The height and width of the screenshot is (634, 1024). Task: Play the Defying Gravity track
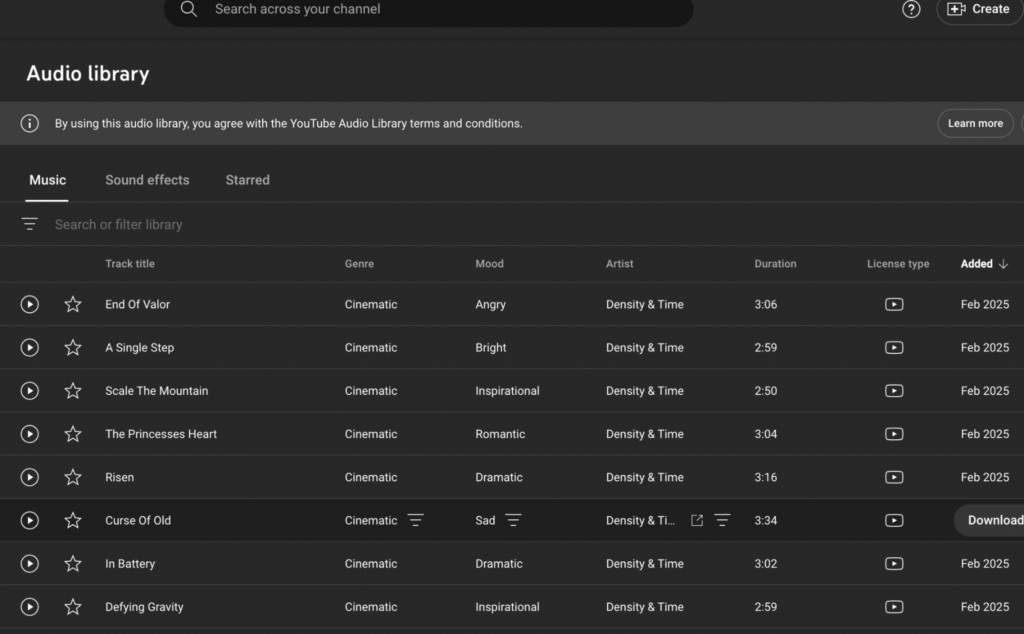click(x=29, y=607)
